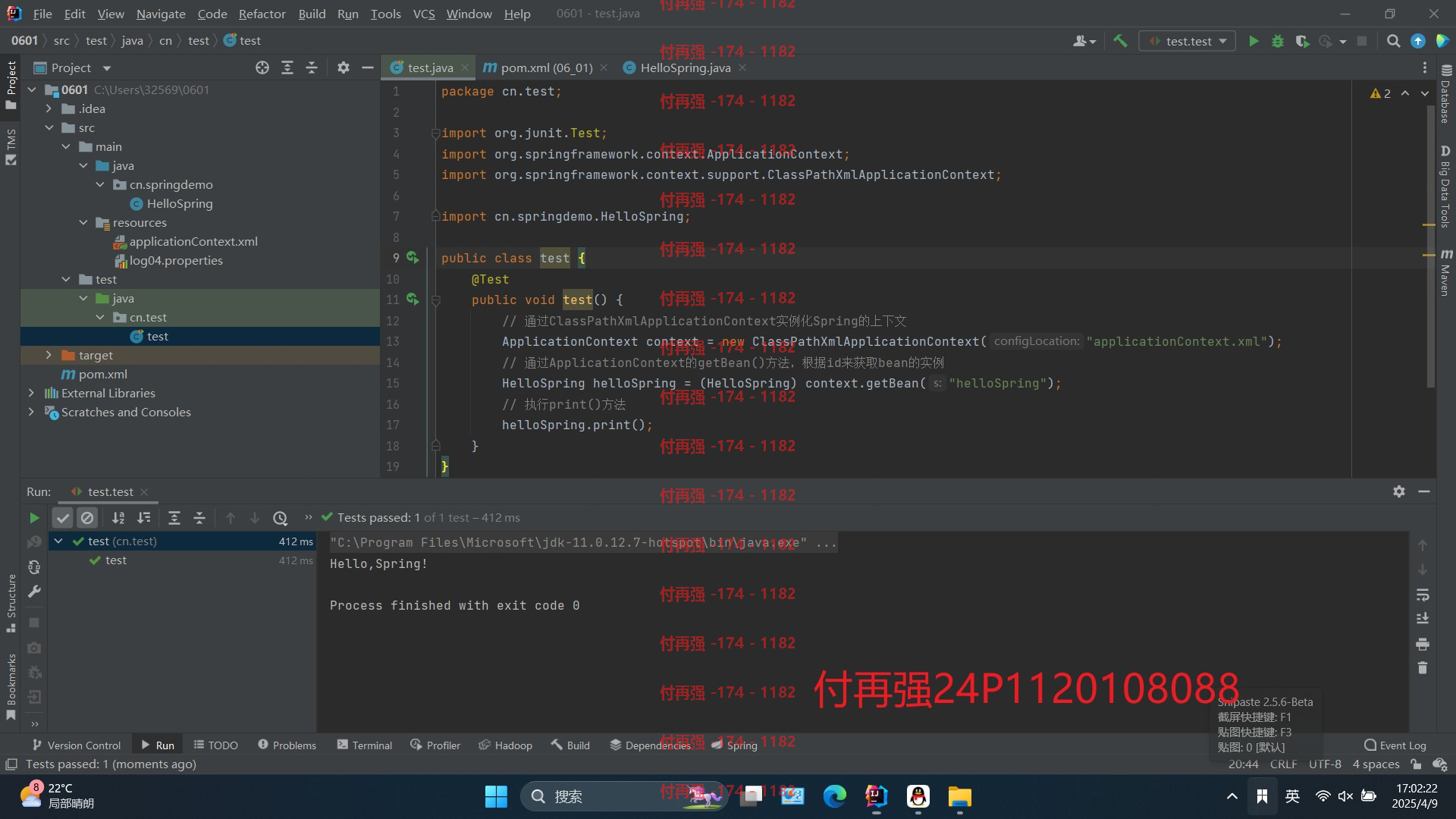Toggle Project sidebar tool window
1456x819 pixels.
tap(11, 85)
